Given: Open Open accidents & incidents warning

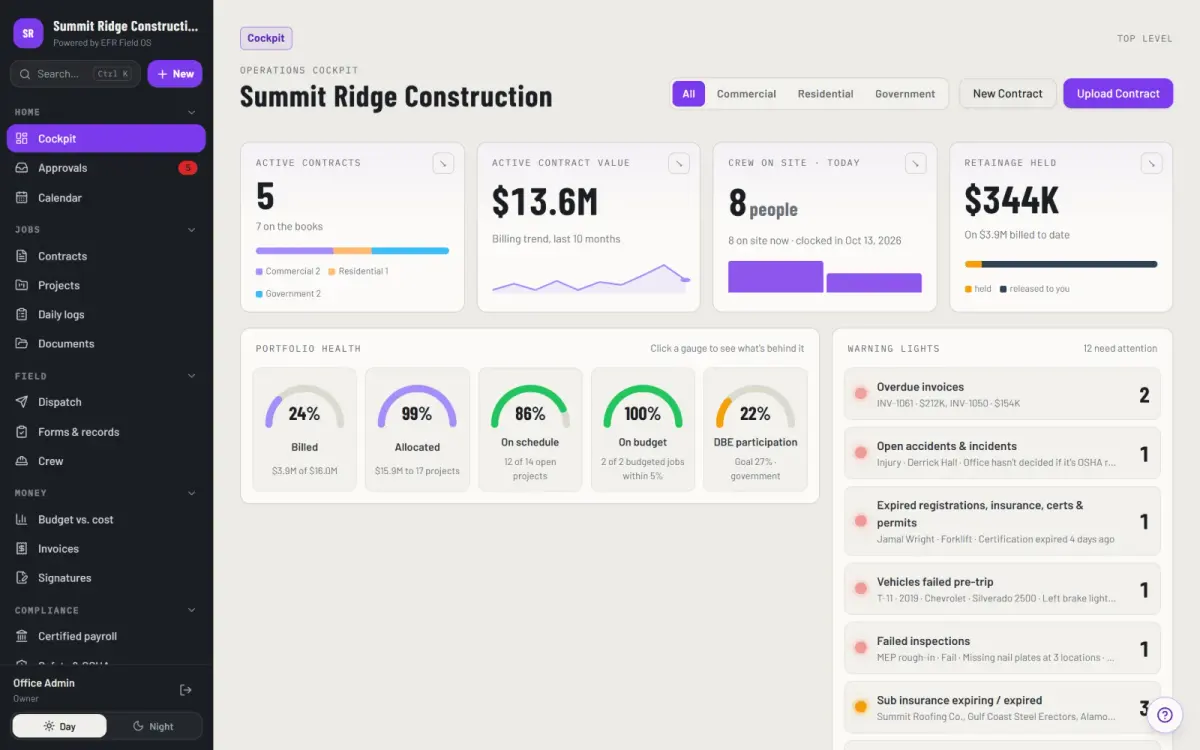Looking at the screenshot, I should click(x=1002, y=454).
